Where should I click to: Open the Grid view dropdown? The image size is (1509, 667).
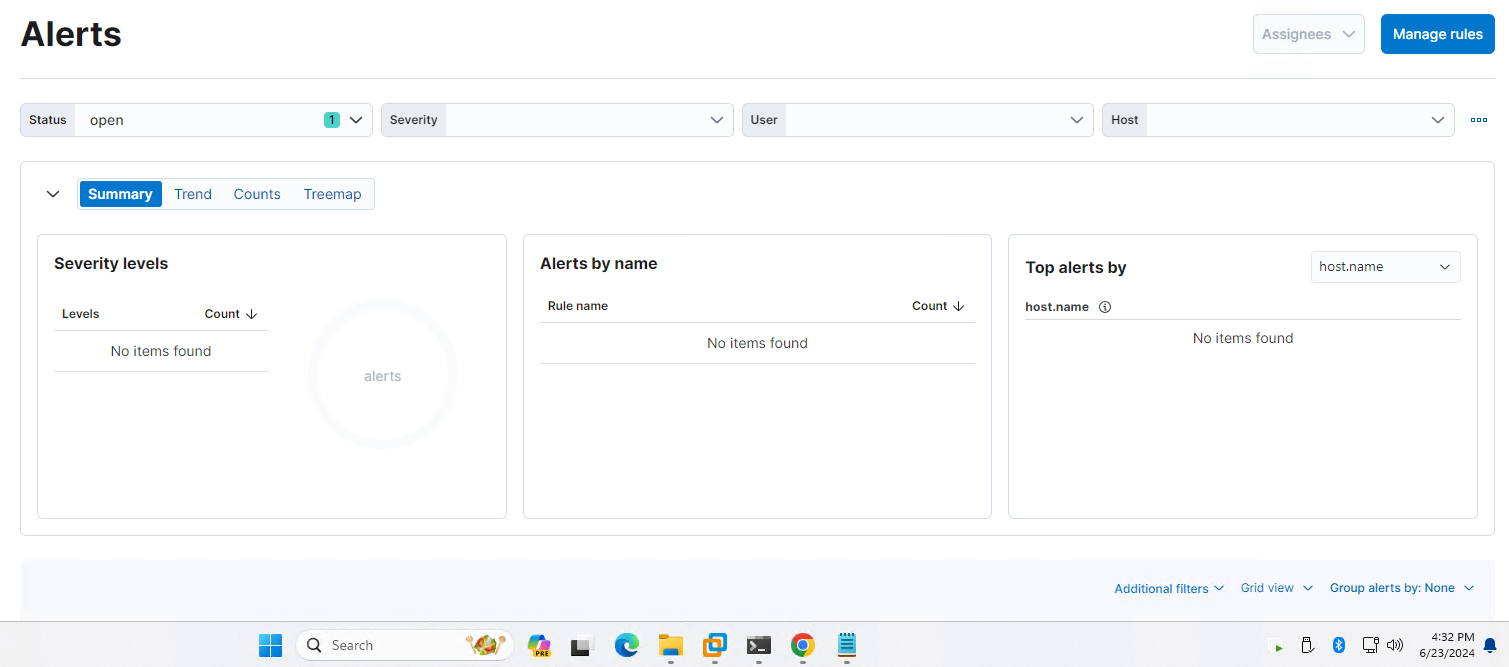[1277, 588]
